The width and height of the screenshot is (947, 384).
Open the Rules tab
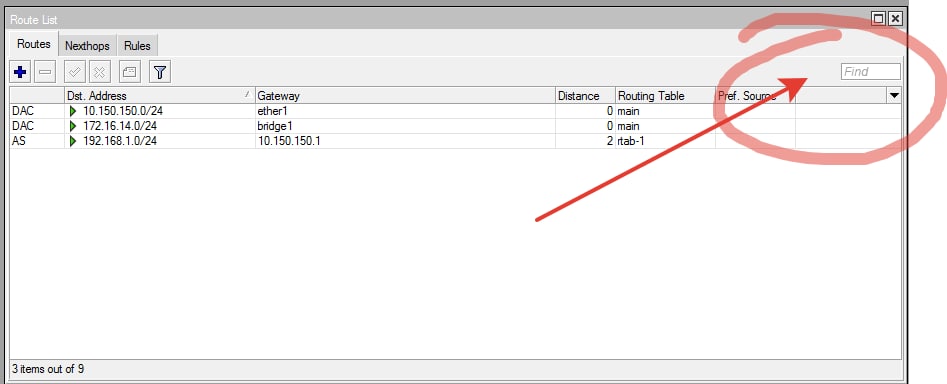(x=137, y=46)
